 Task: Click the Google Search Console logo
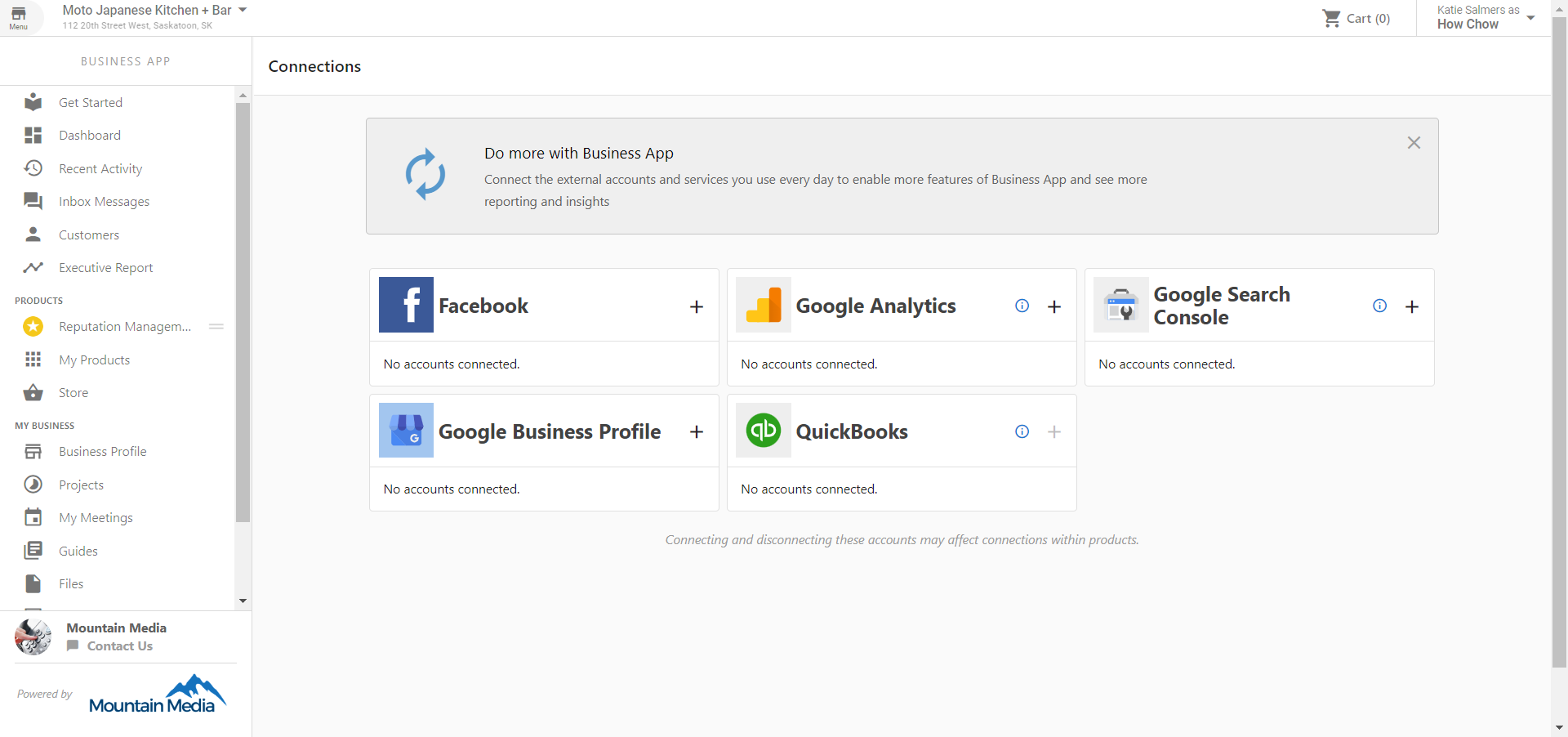tap(1120, 305)
